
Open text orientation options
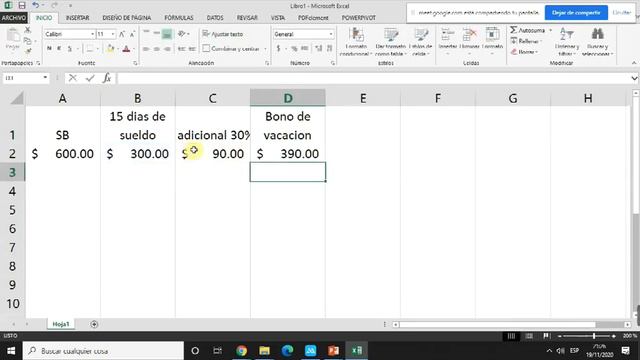[x=182, y=34]
